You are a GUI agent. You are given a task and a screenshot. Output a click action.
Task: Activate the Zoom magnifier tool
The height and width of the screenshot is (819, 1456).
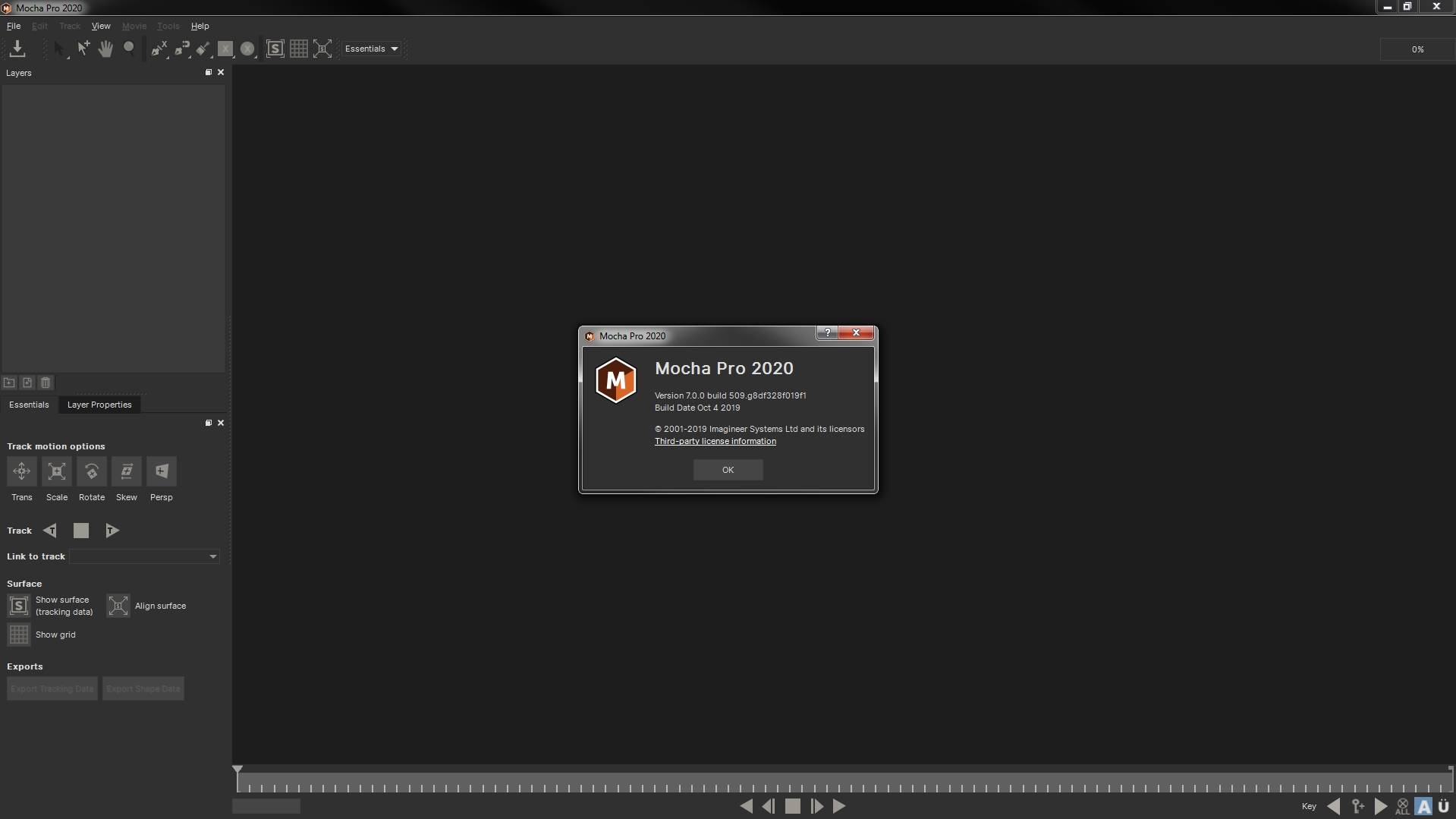(129, 49)
